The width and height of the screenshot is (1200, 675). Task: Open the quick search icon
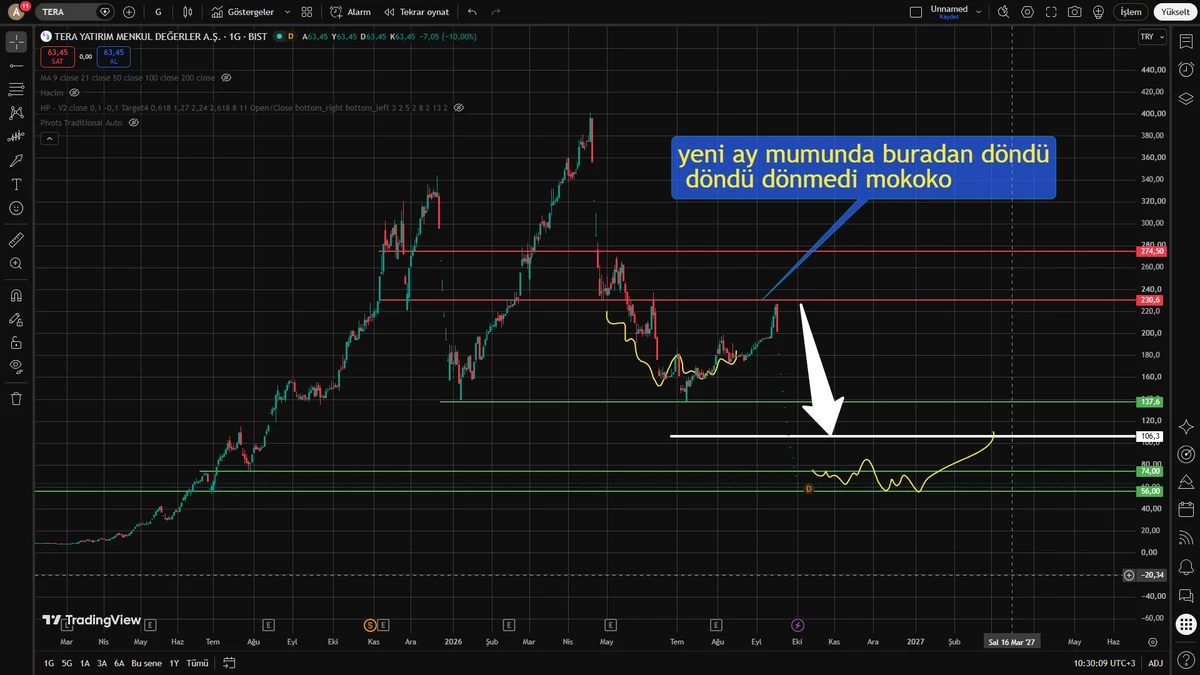(x=1004, y=12)
